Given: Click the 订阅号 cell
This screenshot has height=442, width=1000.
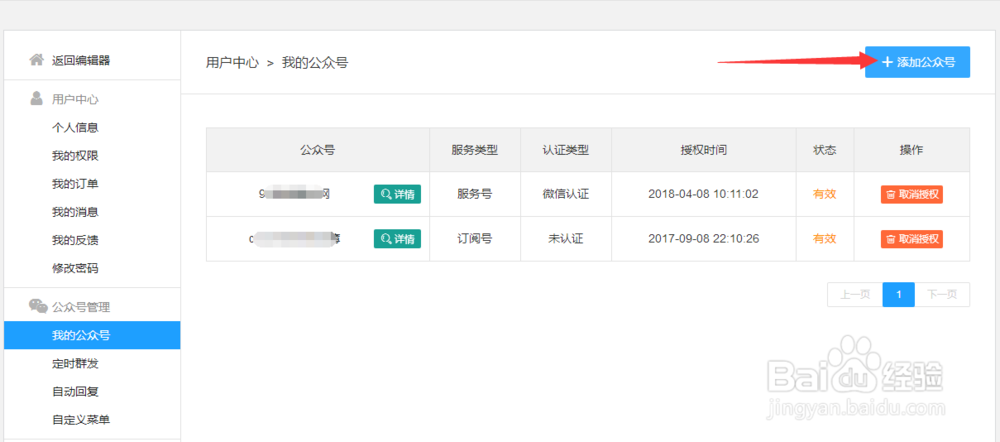Looking at the screenshot, I should (x=474, y=239).
